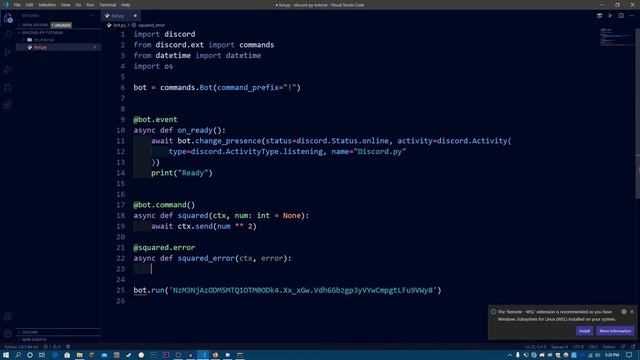Open File Explorer from the taskbar
Screen dimensions: 640x360
point(80,355)
